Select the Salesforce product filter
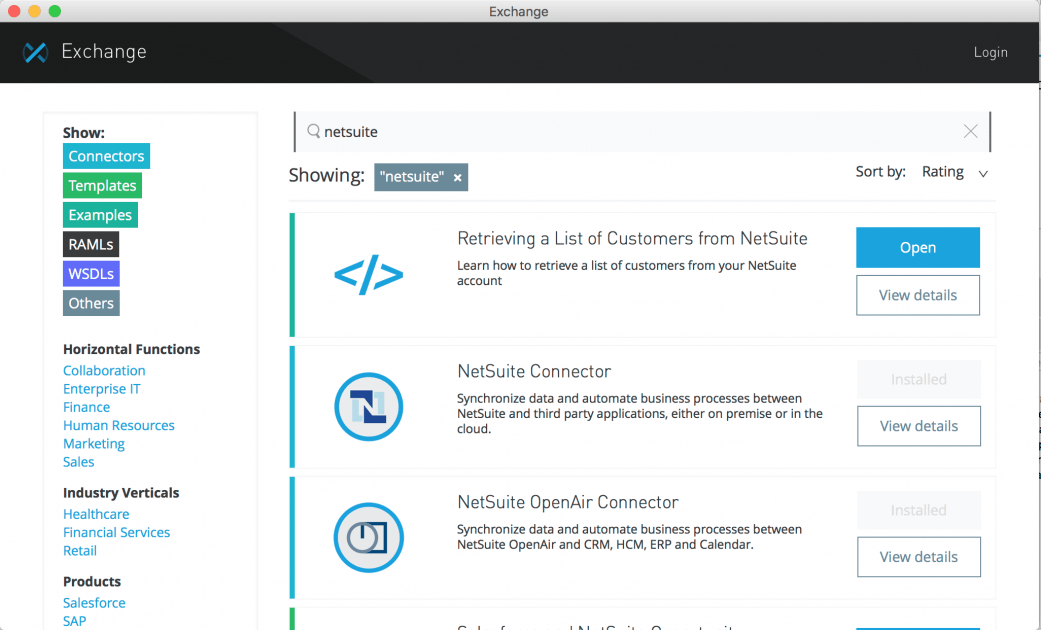The image size is (1041, 630). click(x=94, y=602)
